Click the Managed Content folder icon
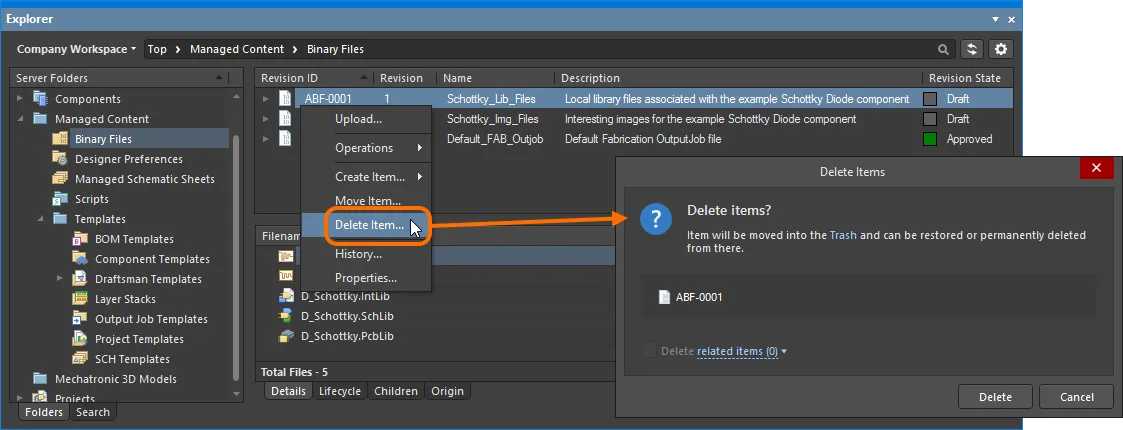This screenshot has height=430, width=1123. point(41,119)
